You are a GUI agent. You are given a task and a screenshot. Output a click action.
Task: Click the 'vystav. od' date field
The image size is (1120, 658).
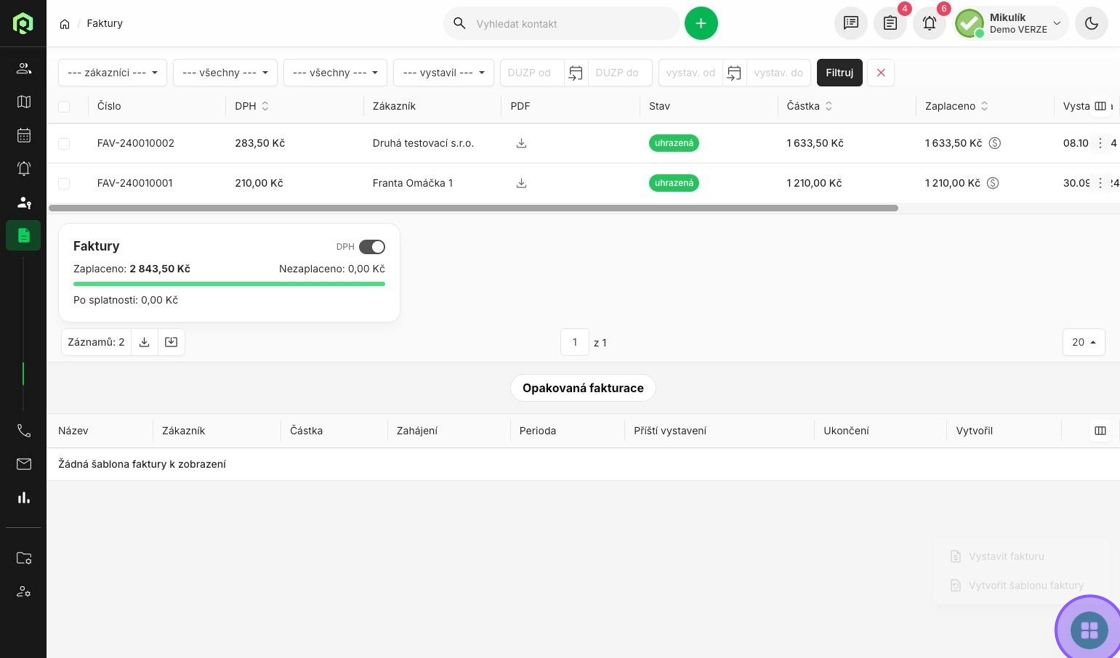[691, 73]
